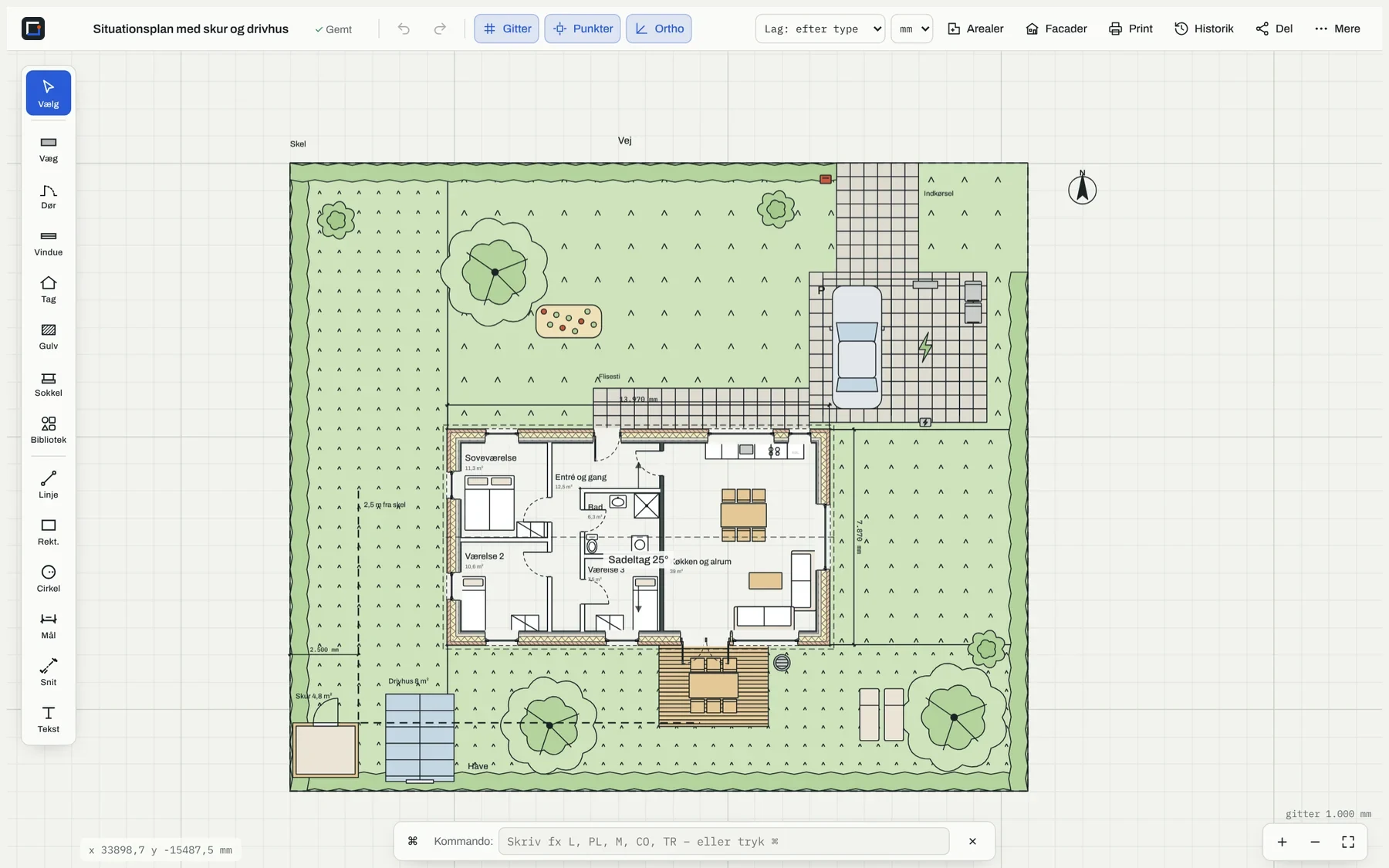Open the mm units dropdown
Viewport: 1389px width, 868px height.
(912, 29)
